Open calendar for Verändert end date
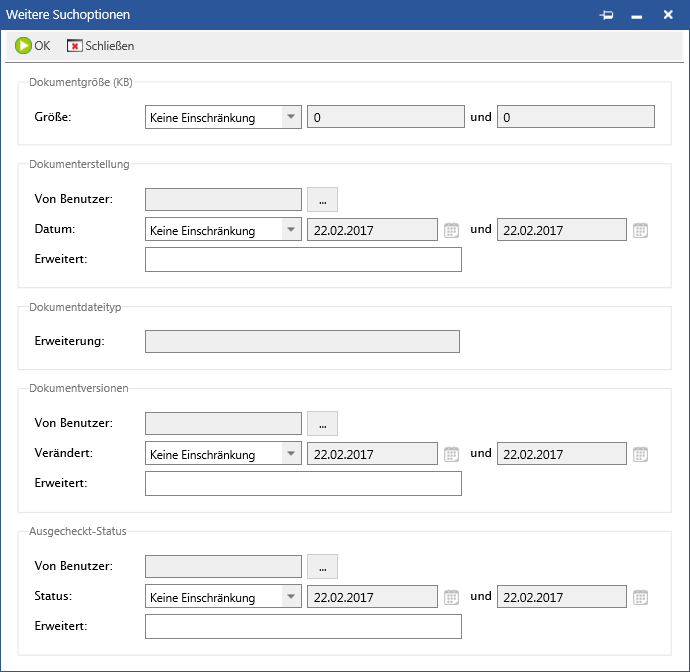 coord(640,454)
